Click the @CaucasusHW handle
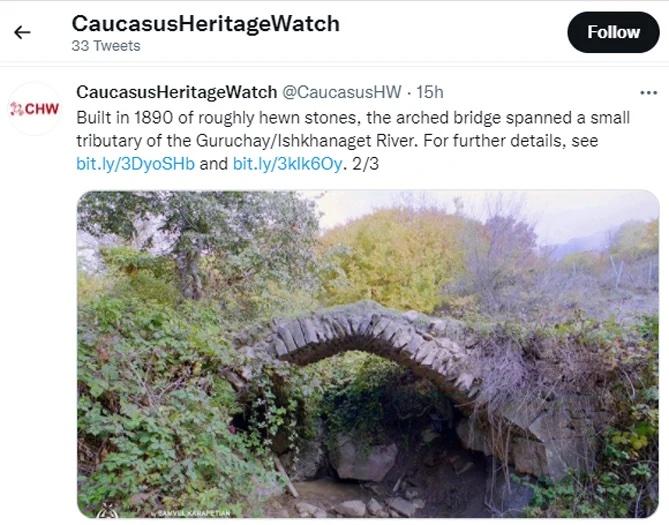Viewport: 669px width, 525px height. click(x=342, y=93)
